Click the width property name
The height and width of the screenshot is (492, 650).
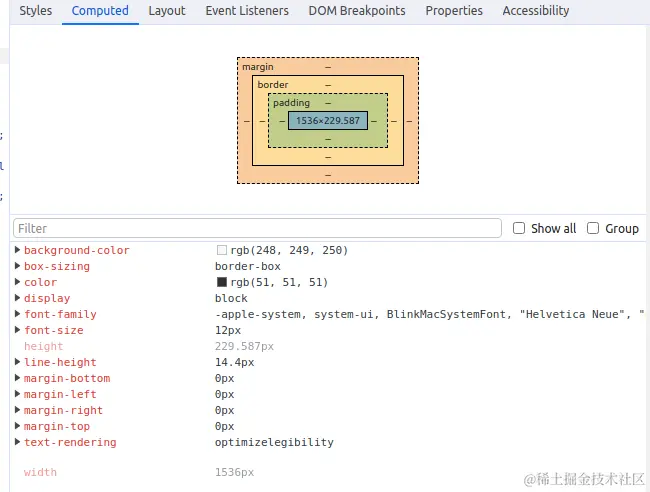40,472
